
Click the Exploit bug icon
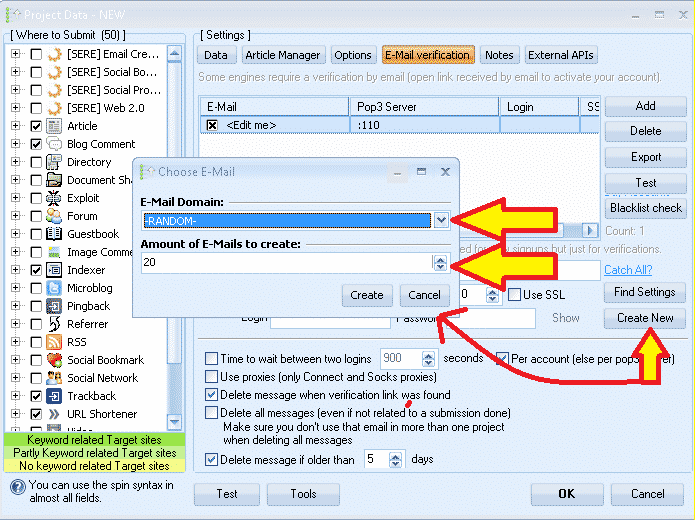pyautogui.click(x=54, y=198)
